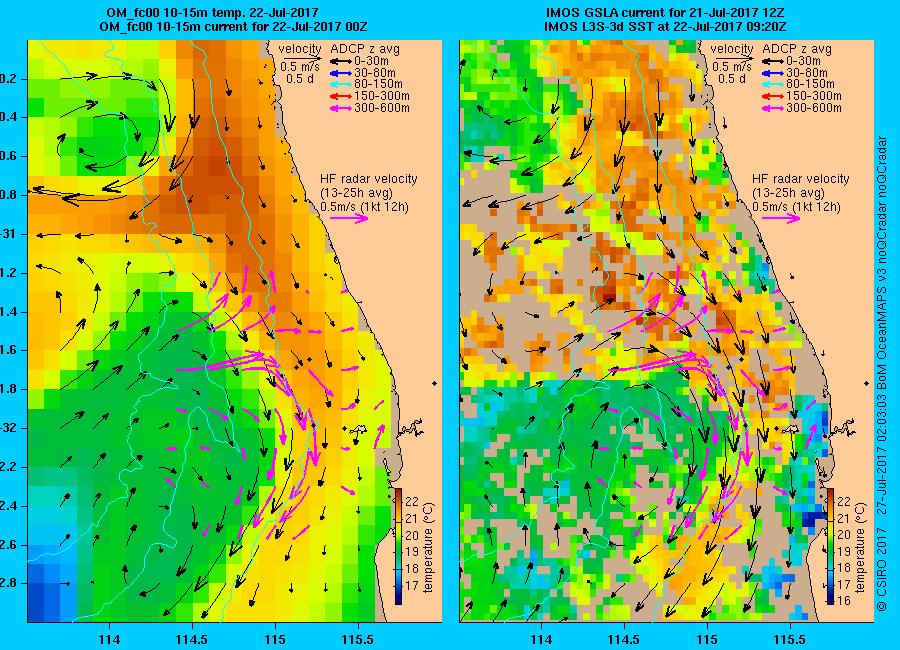Click latitude label -32 on the axis

(8, 428)
